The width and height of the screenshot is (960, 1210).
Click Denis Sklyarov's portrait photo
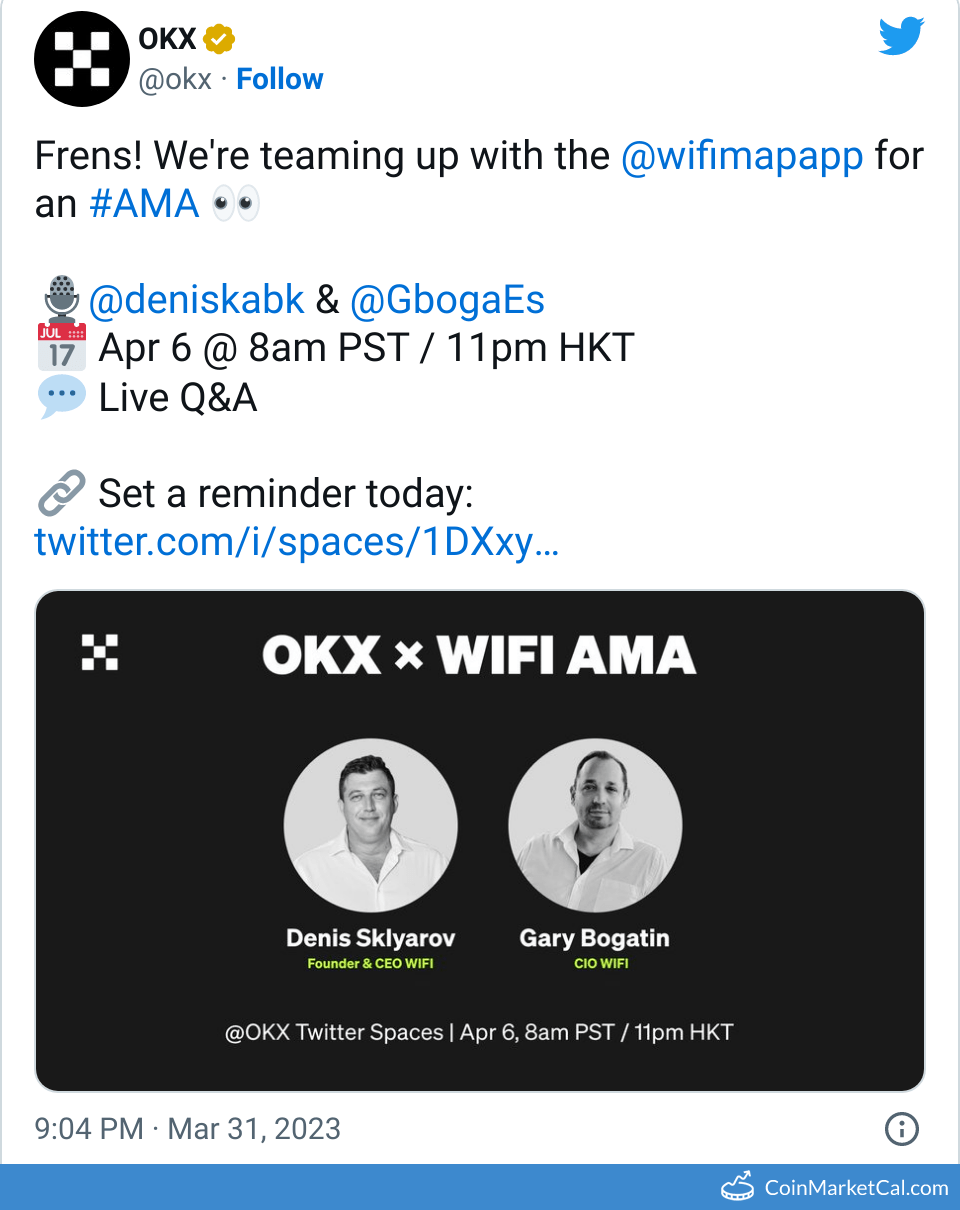coord(371,825)
